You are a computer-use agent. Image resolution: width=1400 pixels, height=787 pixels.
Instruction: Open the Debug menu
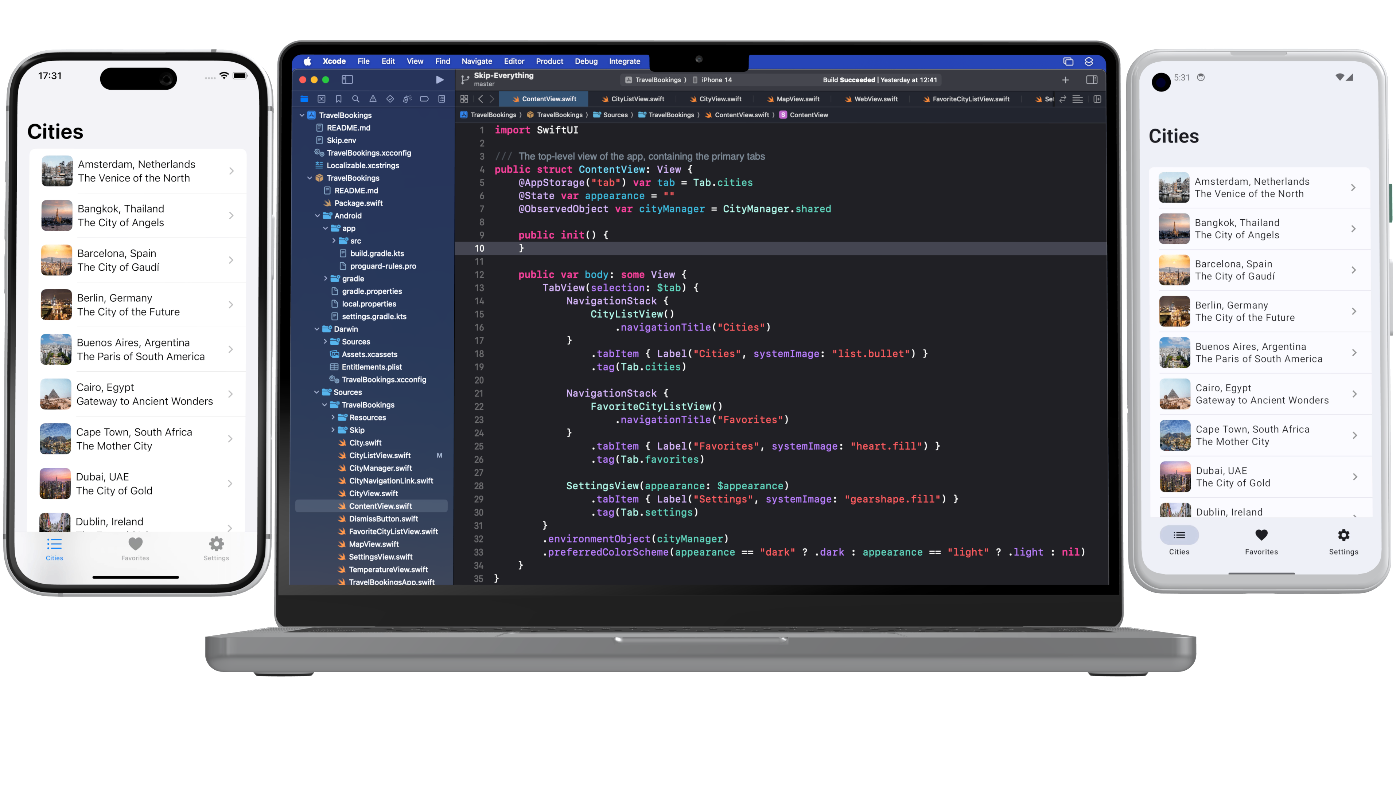(586, 61)
